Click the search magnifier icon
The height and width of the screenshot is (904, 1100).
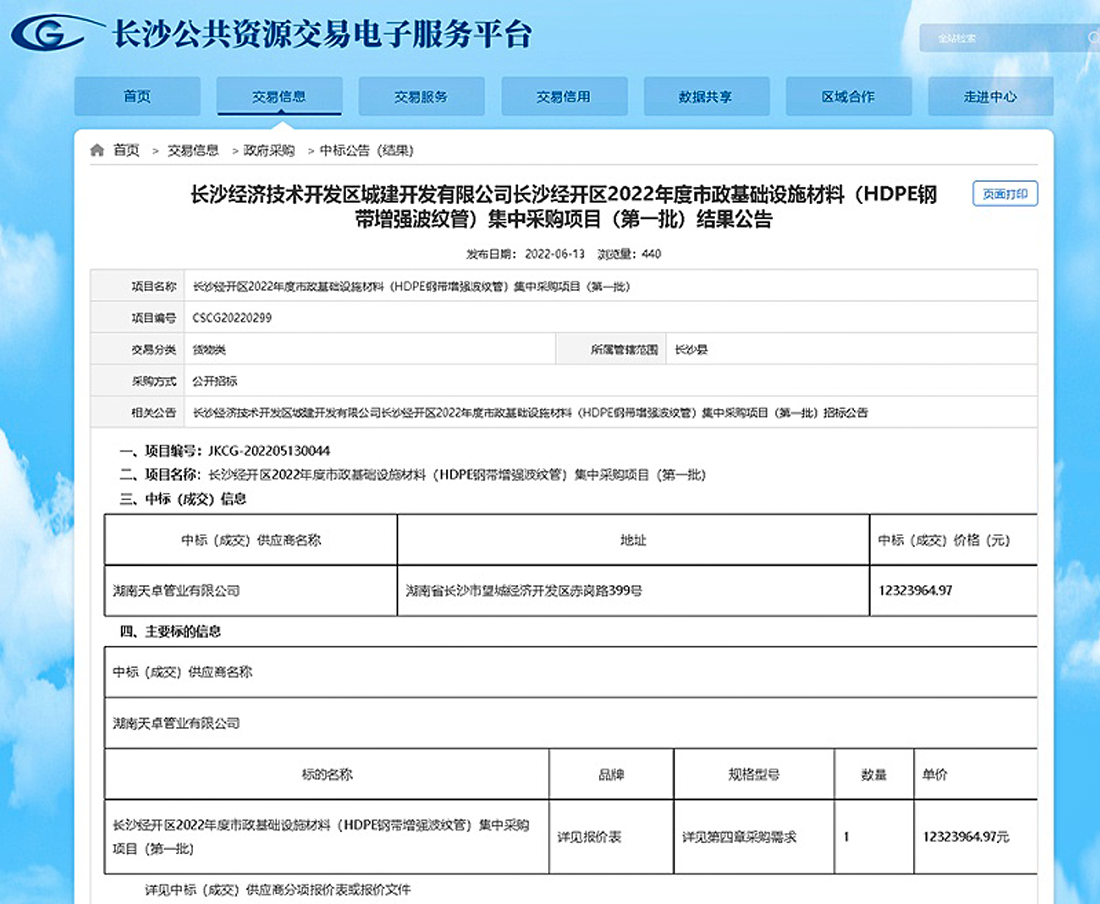(x=1091, y=38)
